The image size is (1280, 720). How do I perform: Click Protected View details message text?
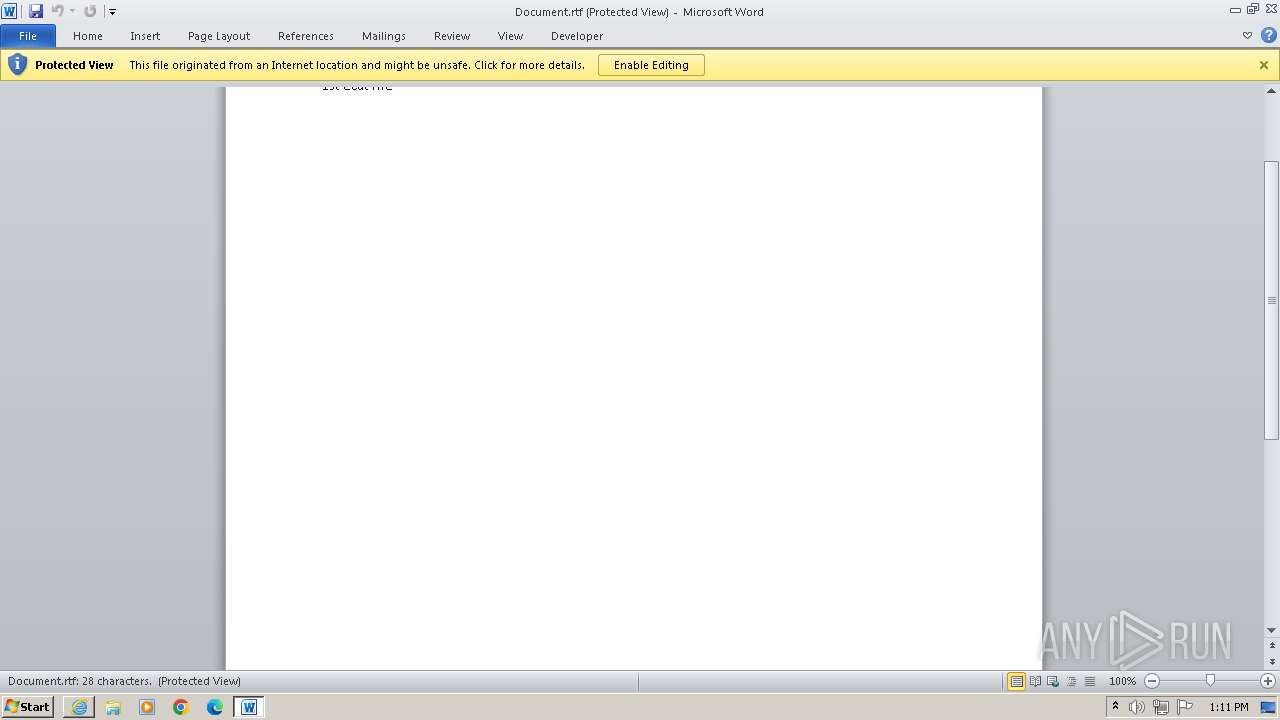(x=357, y=65)
